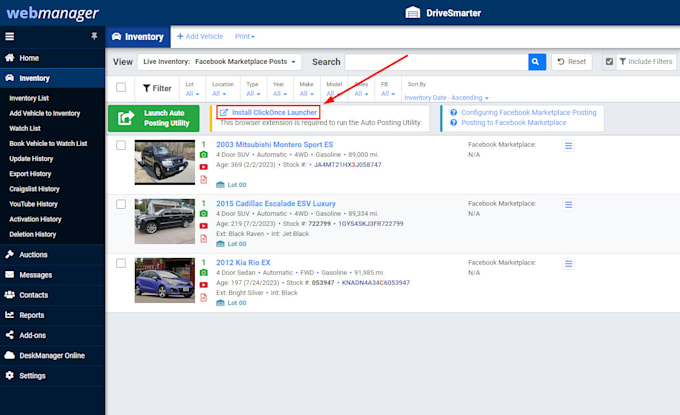Open camera photos for Cadillac Escalade

pos(203,214)
